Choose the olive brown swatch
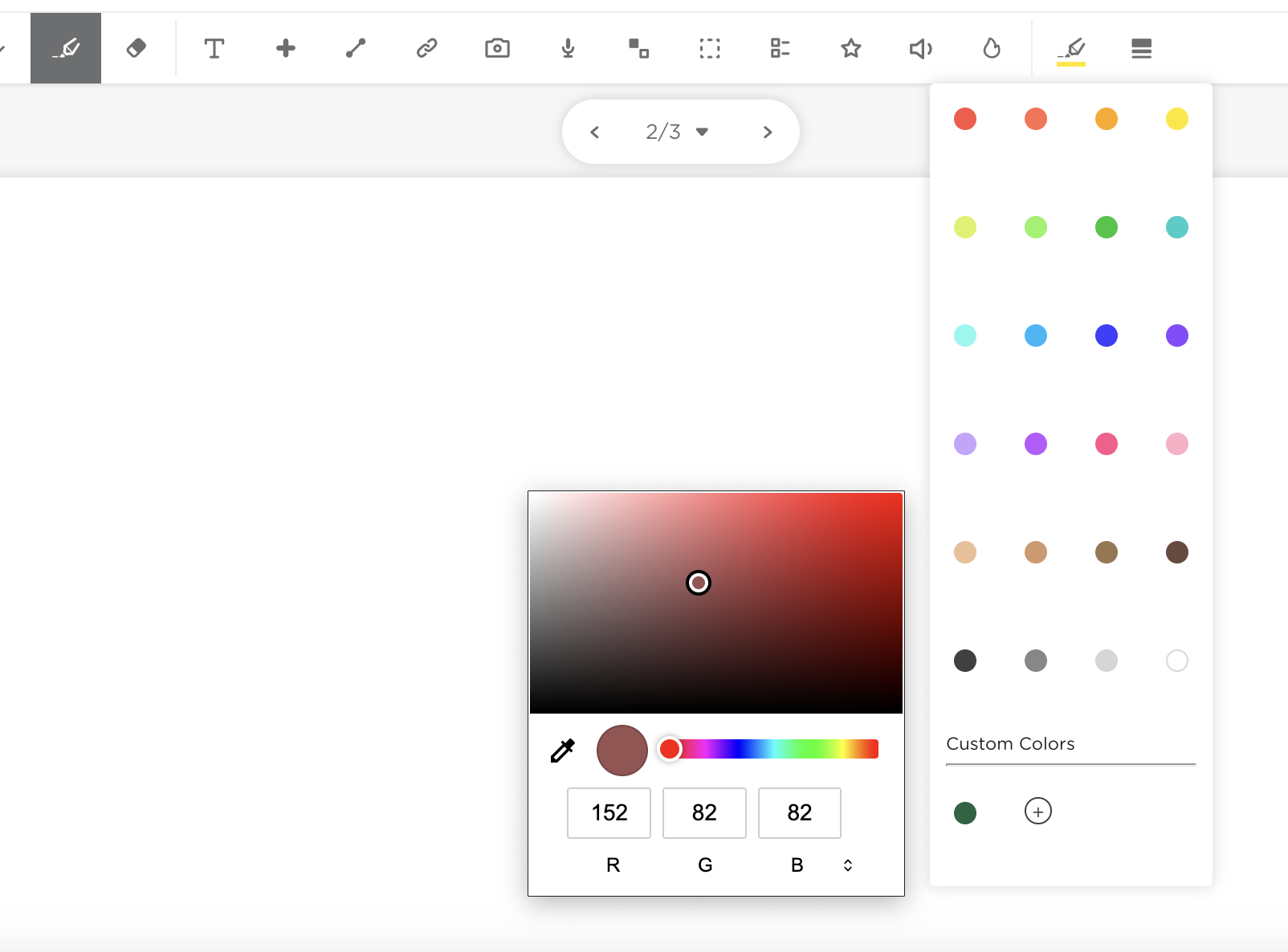Image resolution: width=1288 pixels, height=952 pixels. point(1107,552)
